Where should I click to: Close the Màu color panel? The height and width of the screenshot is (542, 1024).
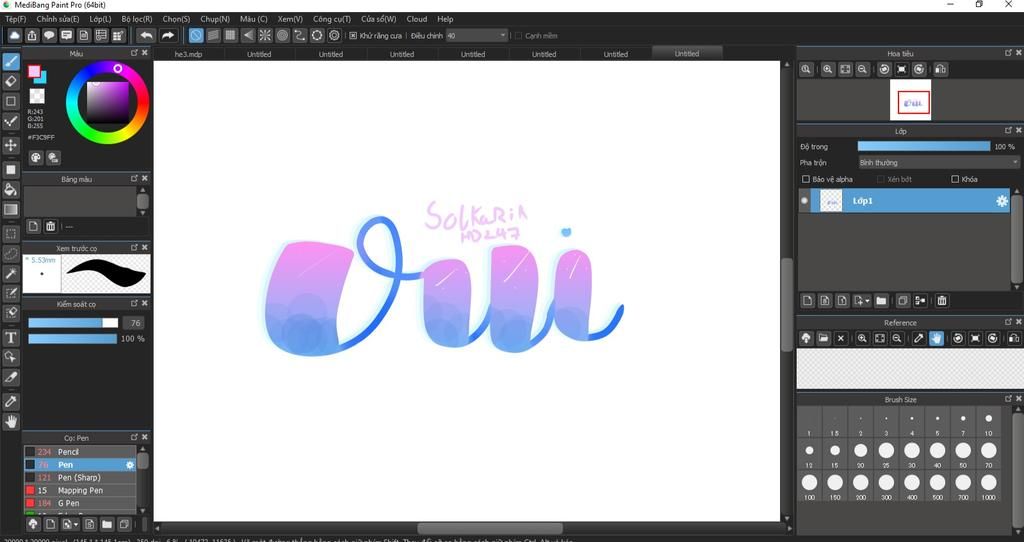pos(145,53)
